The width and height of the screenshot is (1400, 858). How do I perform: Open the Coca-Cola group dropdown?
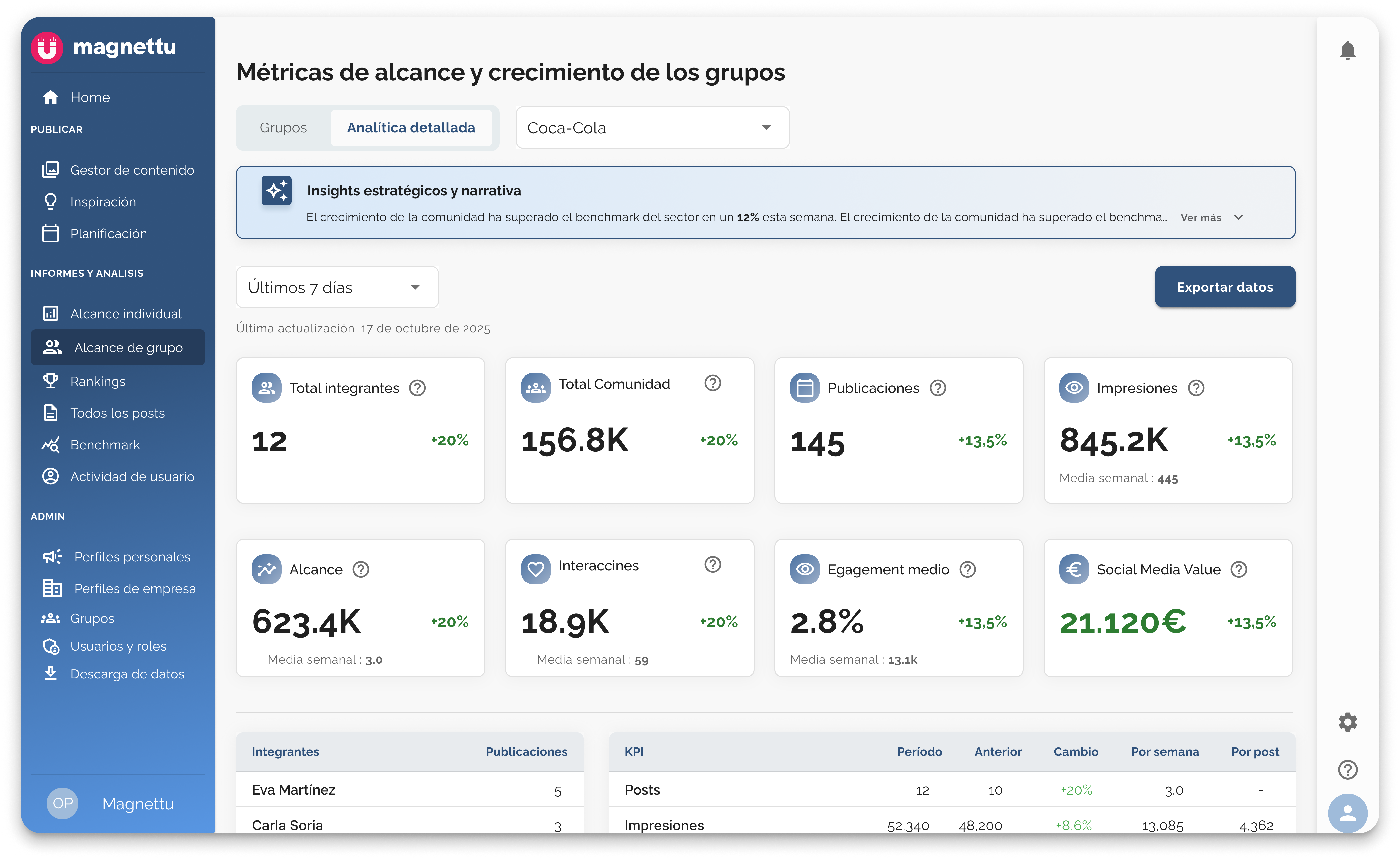652,128
